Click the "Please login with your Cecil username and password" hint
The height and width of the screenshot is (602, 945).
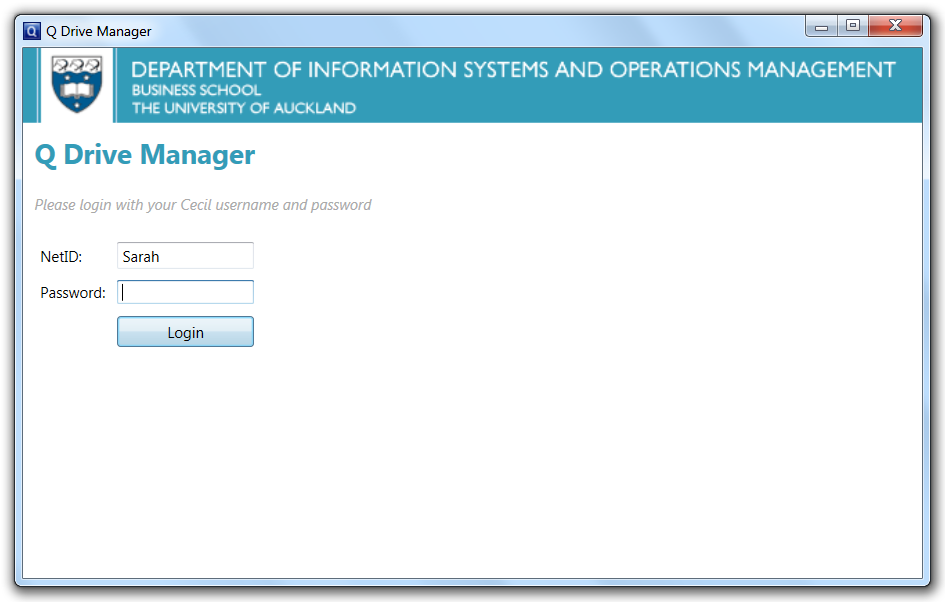pyautogui.click(x=202, y=205)
